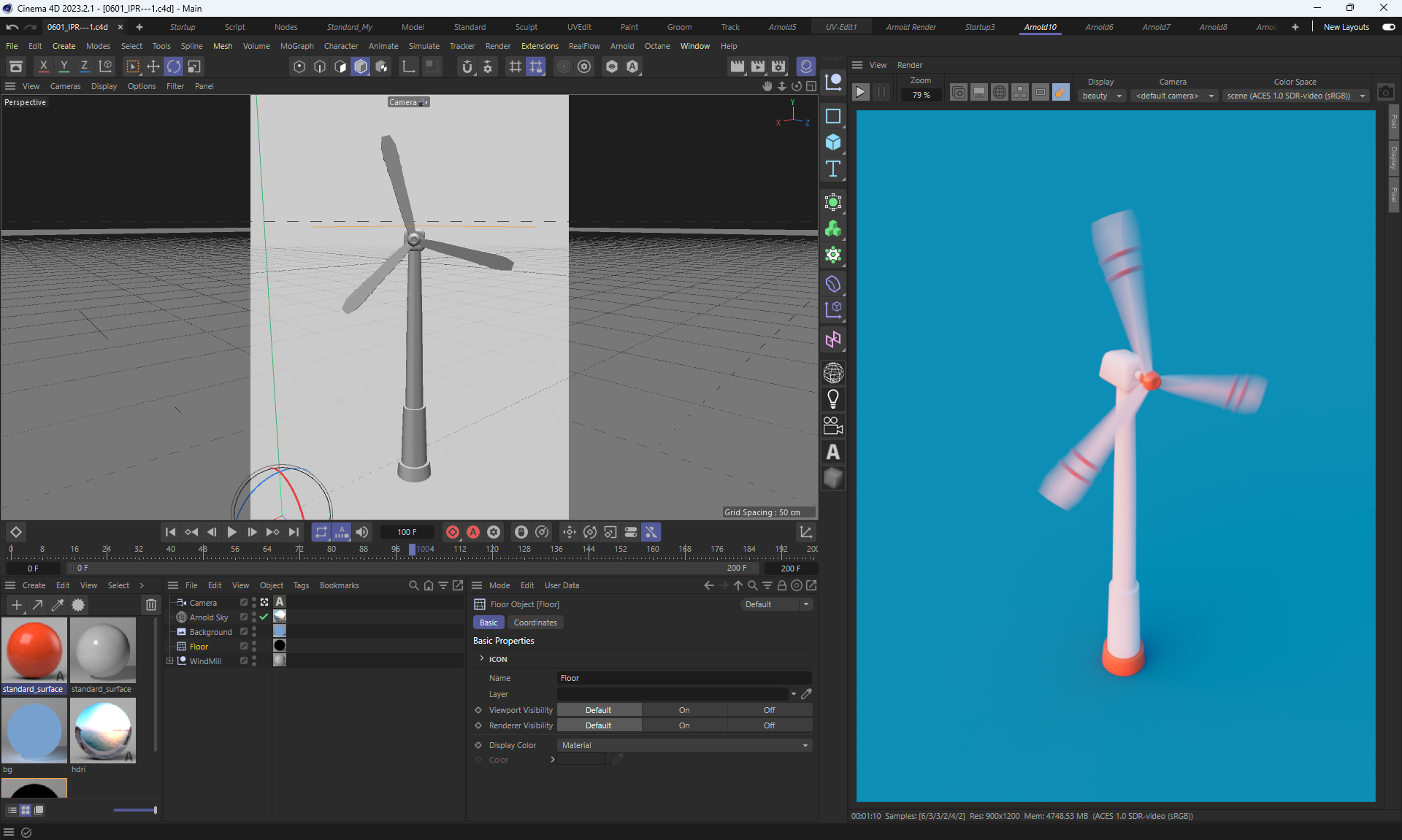Toggle the New Layouts switch
The height and width of the screenshot is (840, 1402).
[1388, 27]
